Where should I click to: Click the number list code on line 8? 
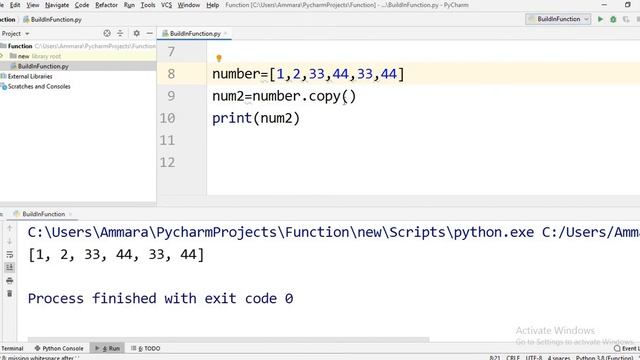click(x=308, y=74)
